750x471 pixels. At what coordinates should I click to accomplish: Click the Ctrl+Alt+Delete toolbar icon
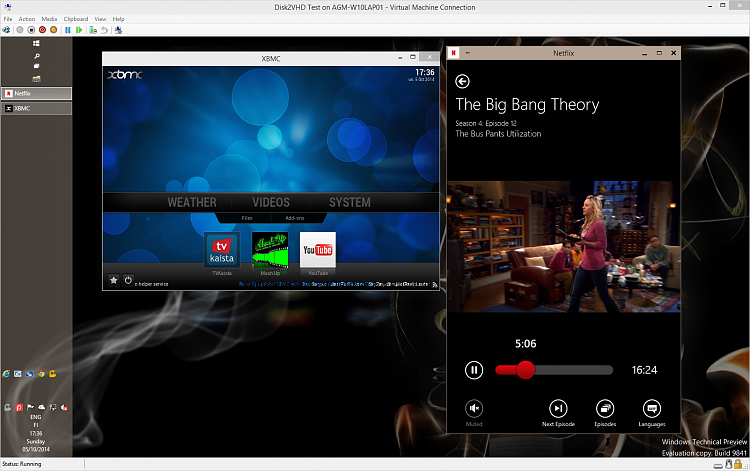click(x=6, y=30)
